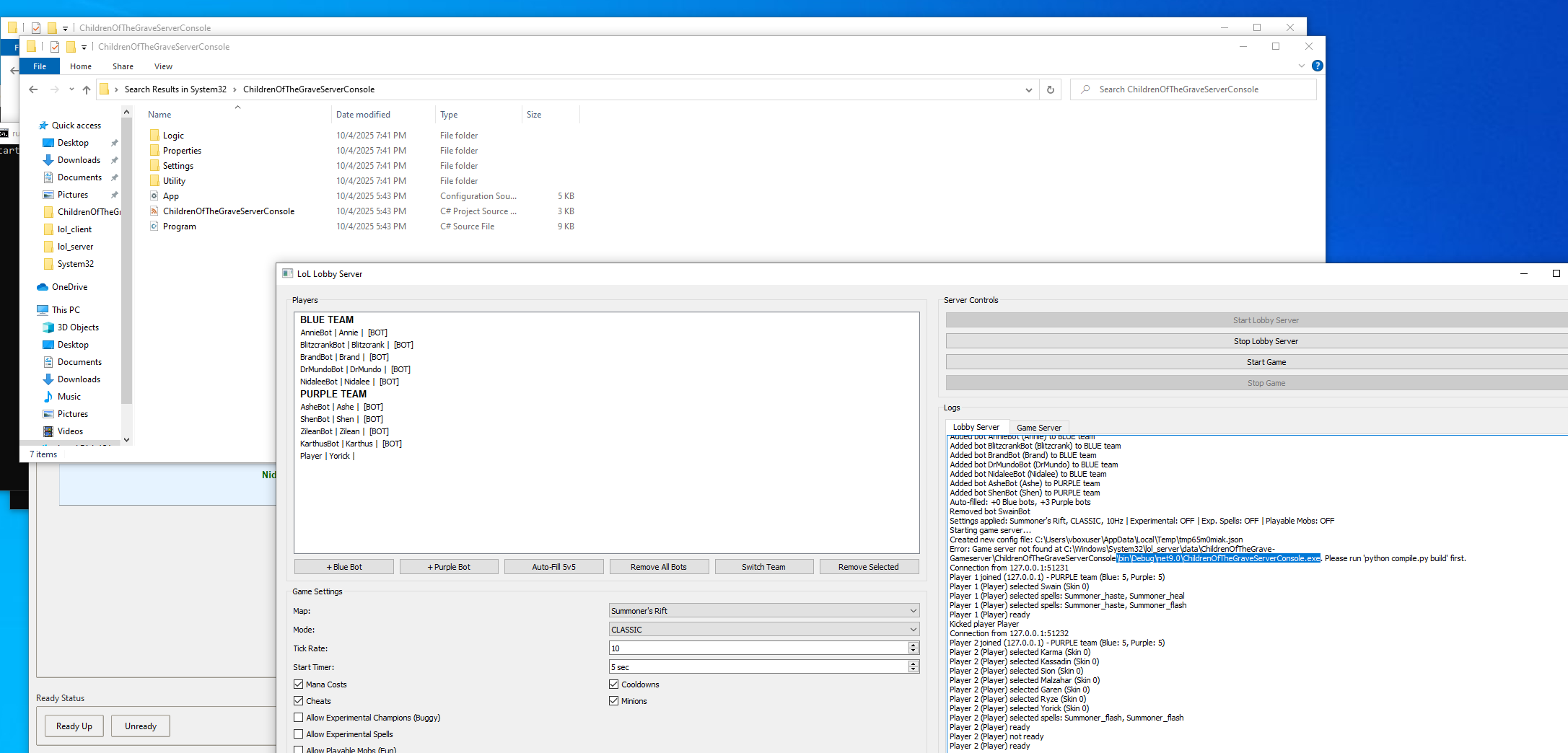The width and height of the screenshot is (1568, 753).
Task: Open the Explorer Help question mark icon
Action: [x=1317, y=66]
